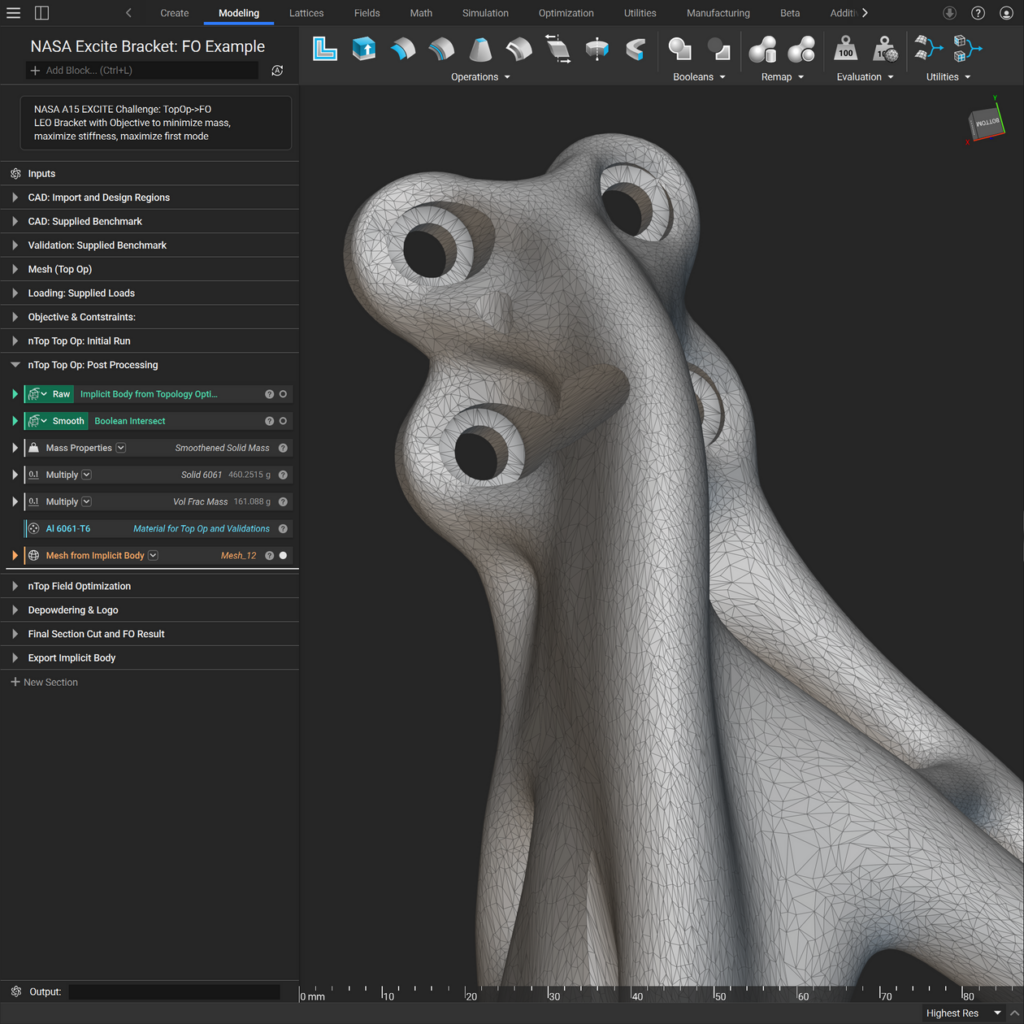Expand the Raw implicit body block
1024x1024 pixels.
click(14, 394)
